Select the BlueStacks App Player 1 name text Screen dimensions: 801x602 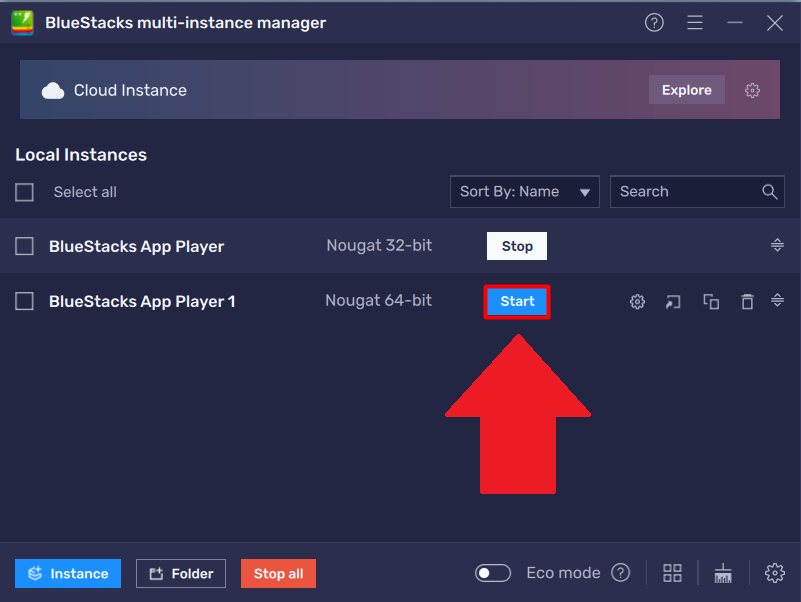click(142, 302)
